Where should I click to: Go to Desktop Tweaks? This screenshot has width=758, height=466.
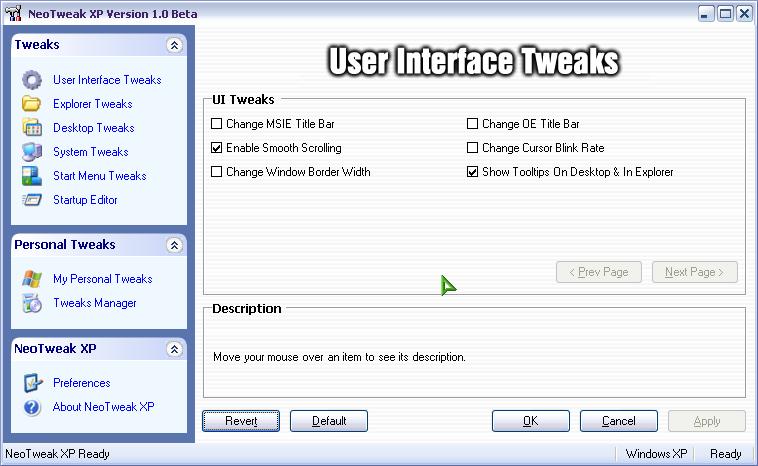pyautogui.click(x=94, y=128)
